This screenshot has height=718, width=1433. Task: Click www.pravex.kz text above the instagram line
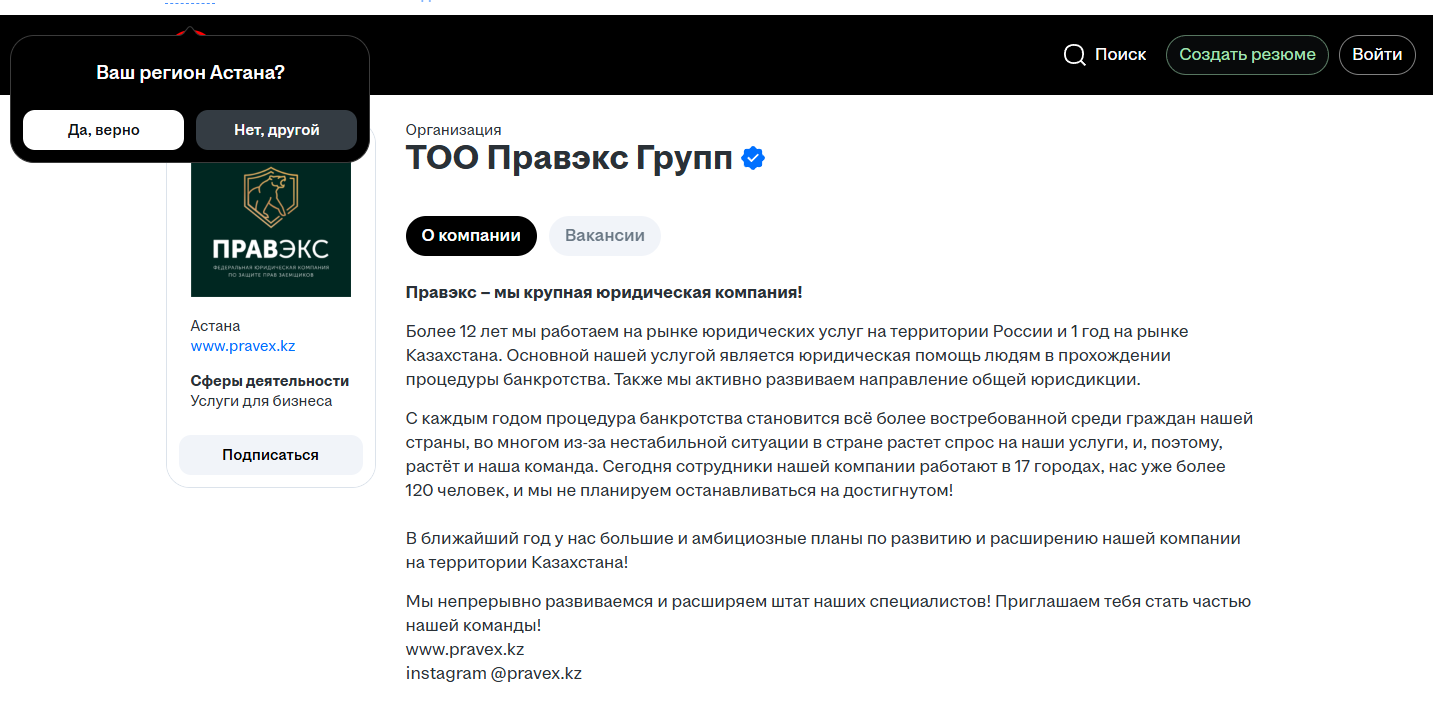465,649
